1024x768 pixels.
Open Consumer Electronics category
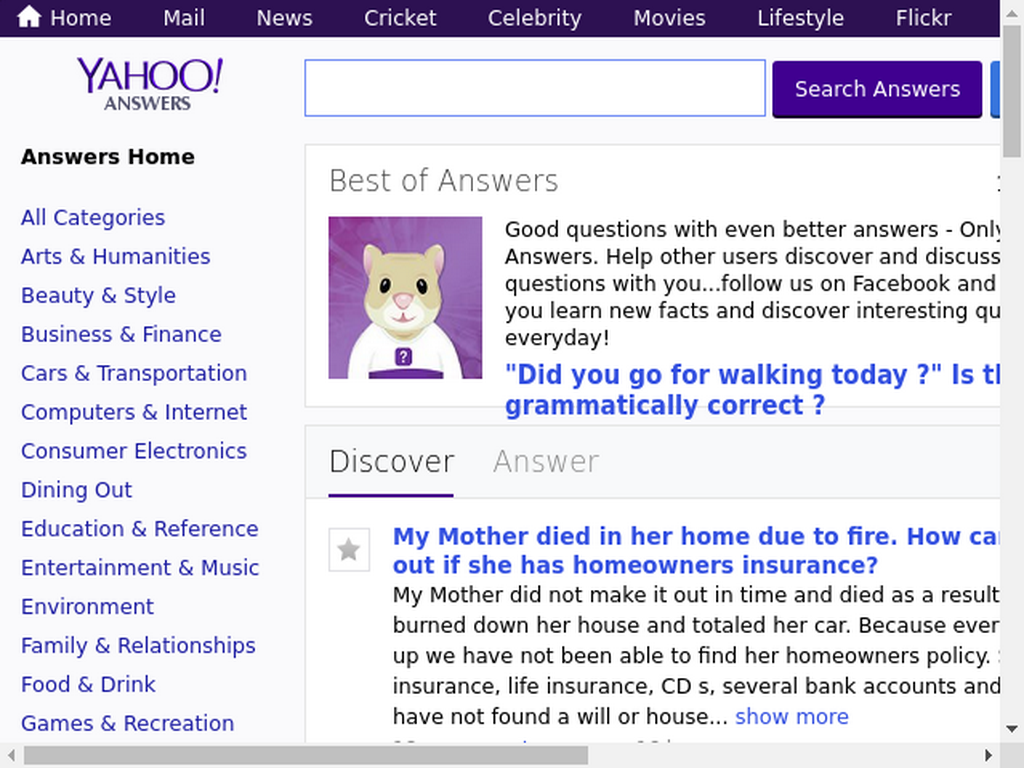point(134,451)
